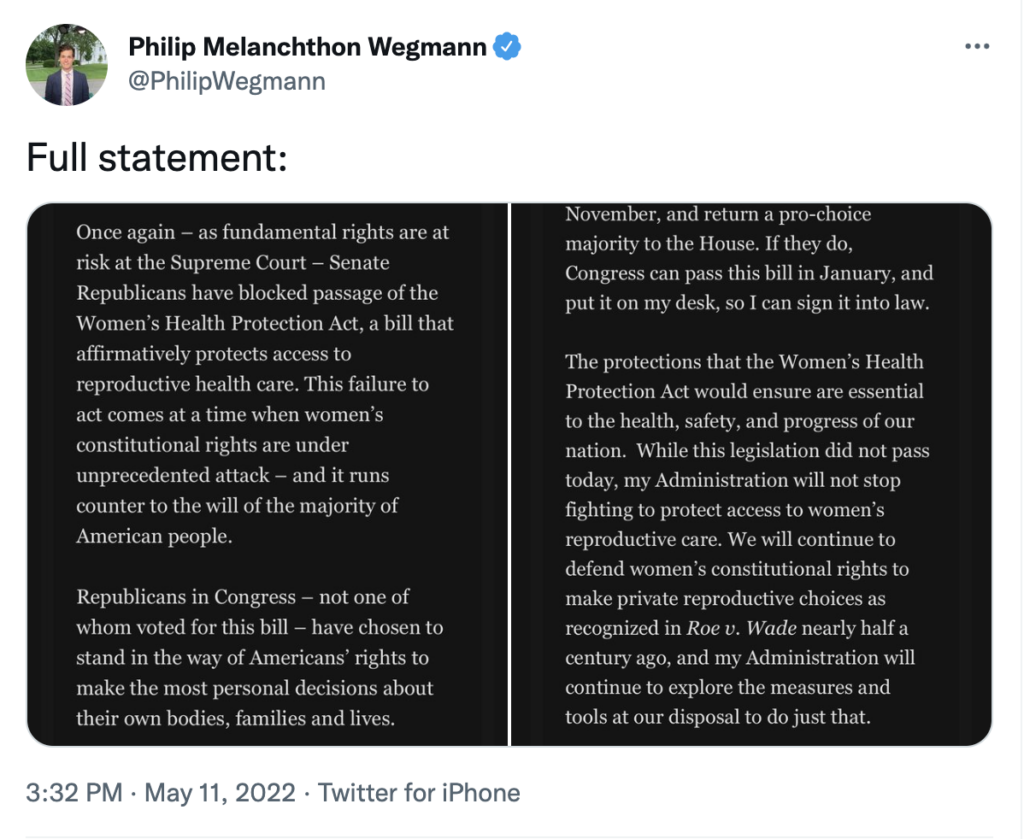This screenshot has width=1024, height=839.
Task: Click 'tools at our disposal' closing line
Action: (x=717, y=717)
